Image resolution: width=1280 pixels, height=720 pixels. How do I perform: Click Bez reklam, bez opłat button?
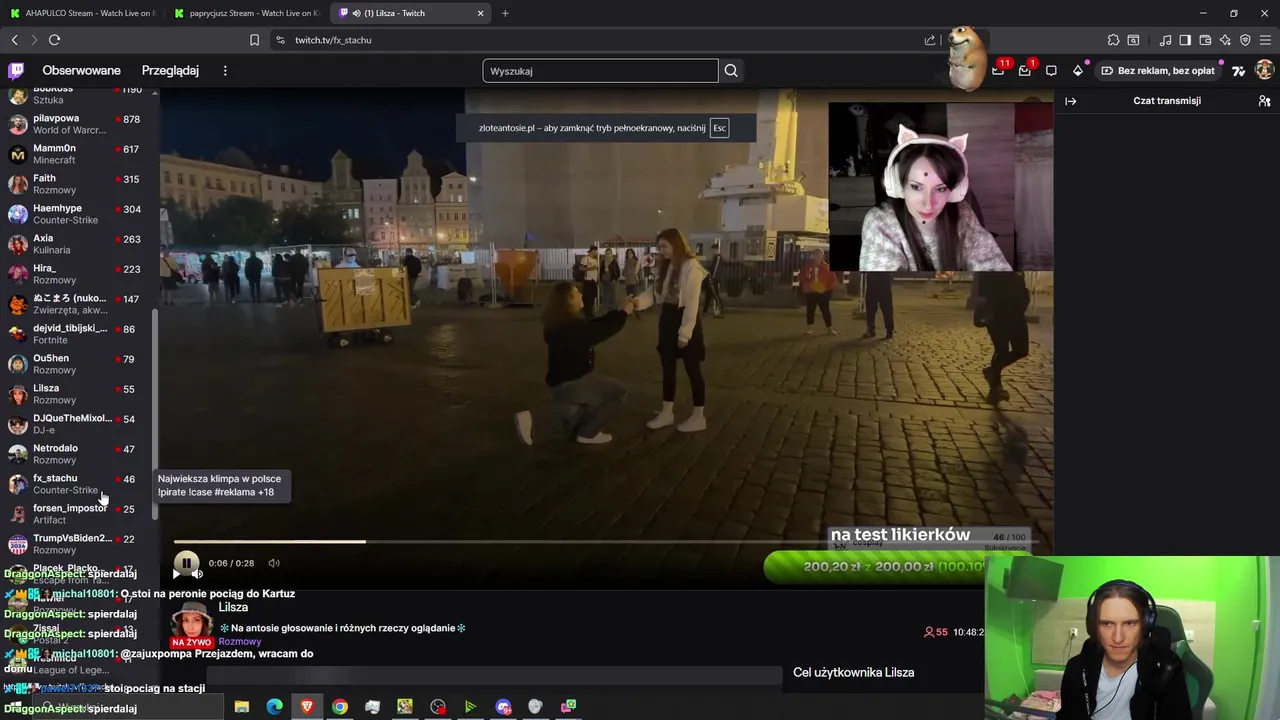coord(1157,71)
